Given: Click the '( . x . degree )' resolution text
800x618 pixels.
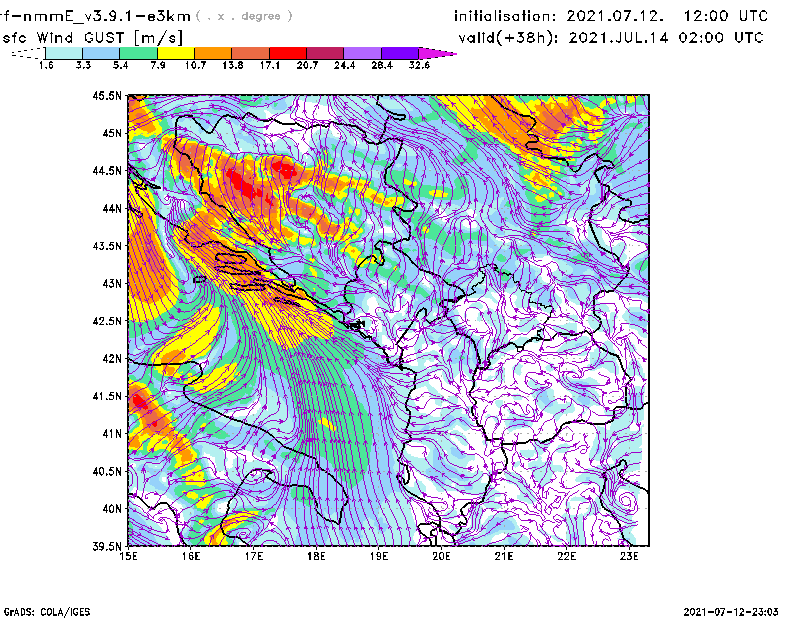Looking at the screenshot, I should (x=244, y=16).
